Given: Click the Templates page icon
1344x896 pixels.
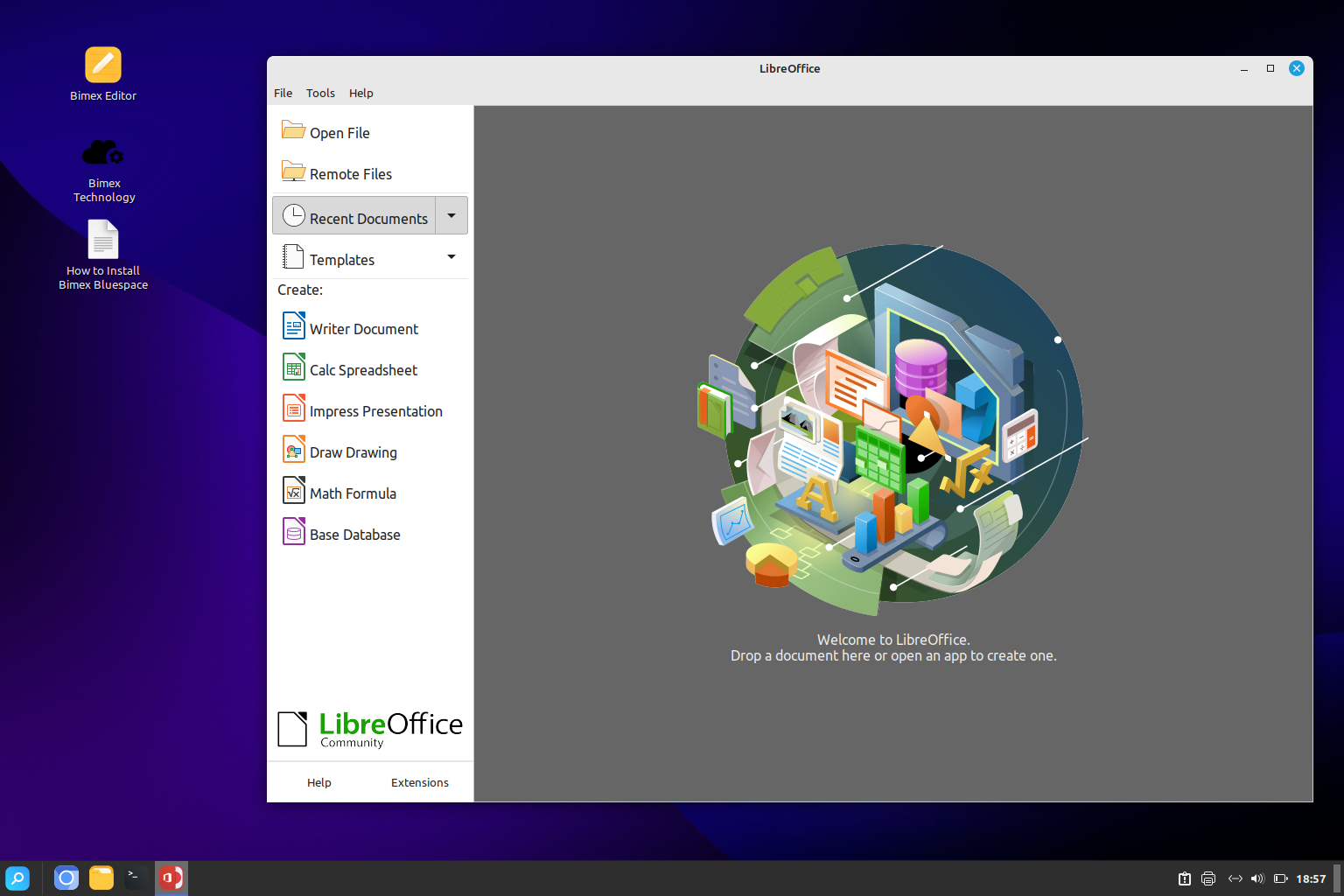Looking at the screenshot, I should pyautogui.click(x=293, y=257).
